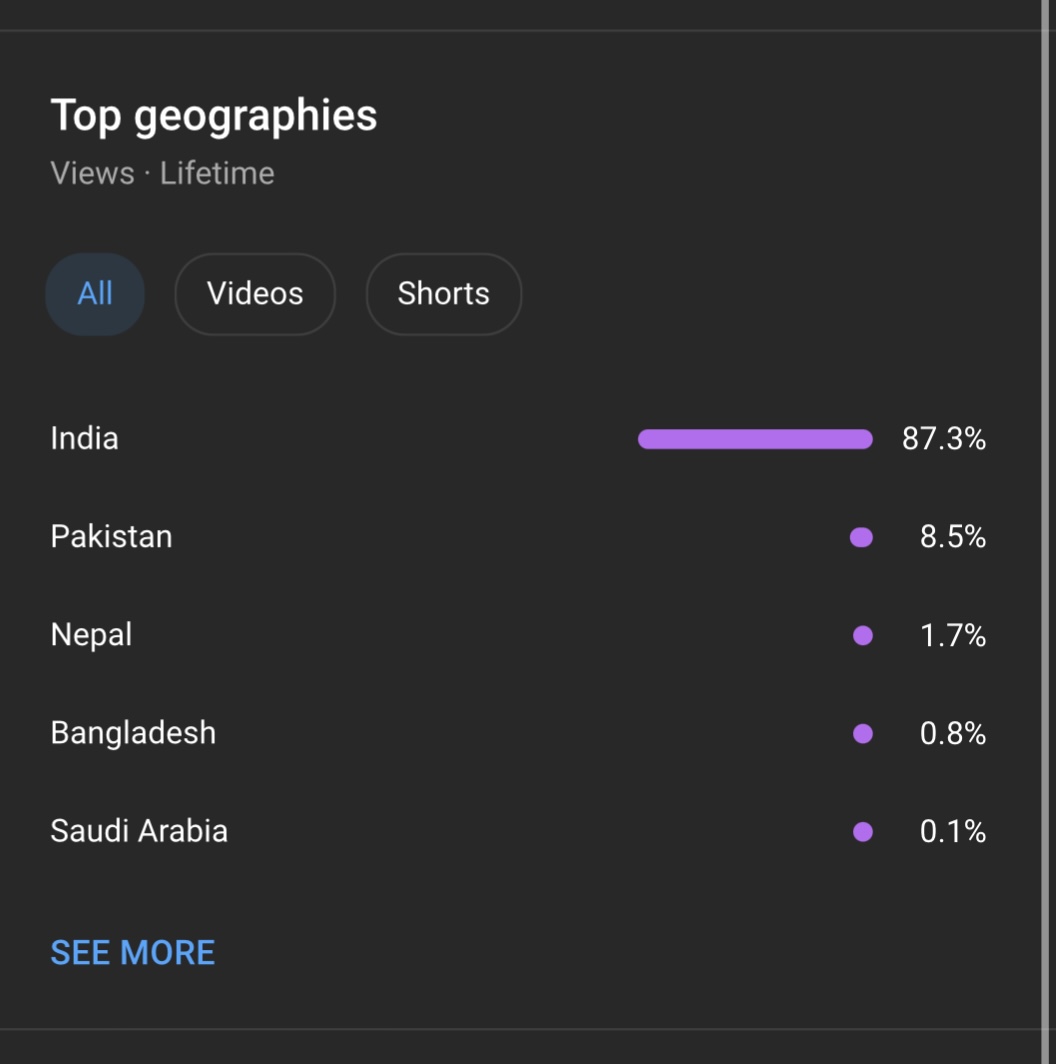Click the purple dot for Bangladesh
This screenshot has width=1056, height=1064.
pos(863,734)
